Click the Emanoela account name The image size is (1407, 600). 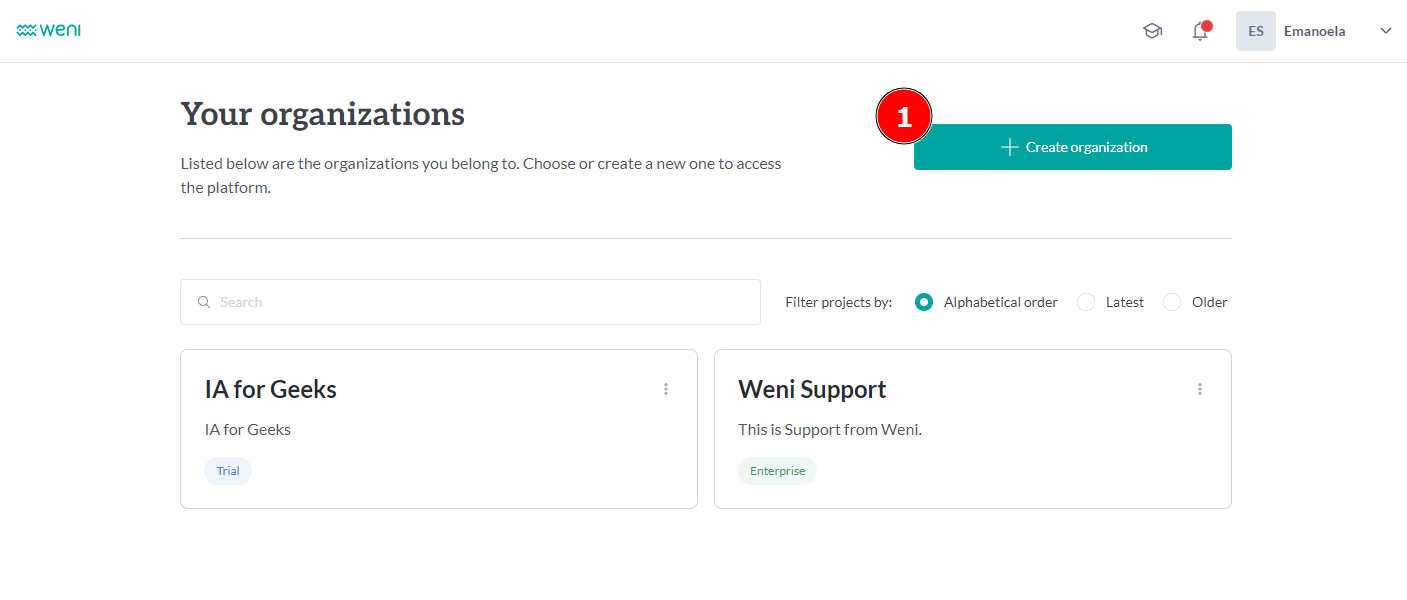pos(1314,31)
